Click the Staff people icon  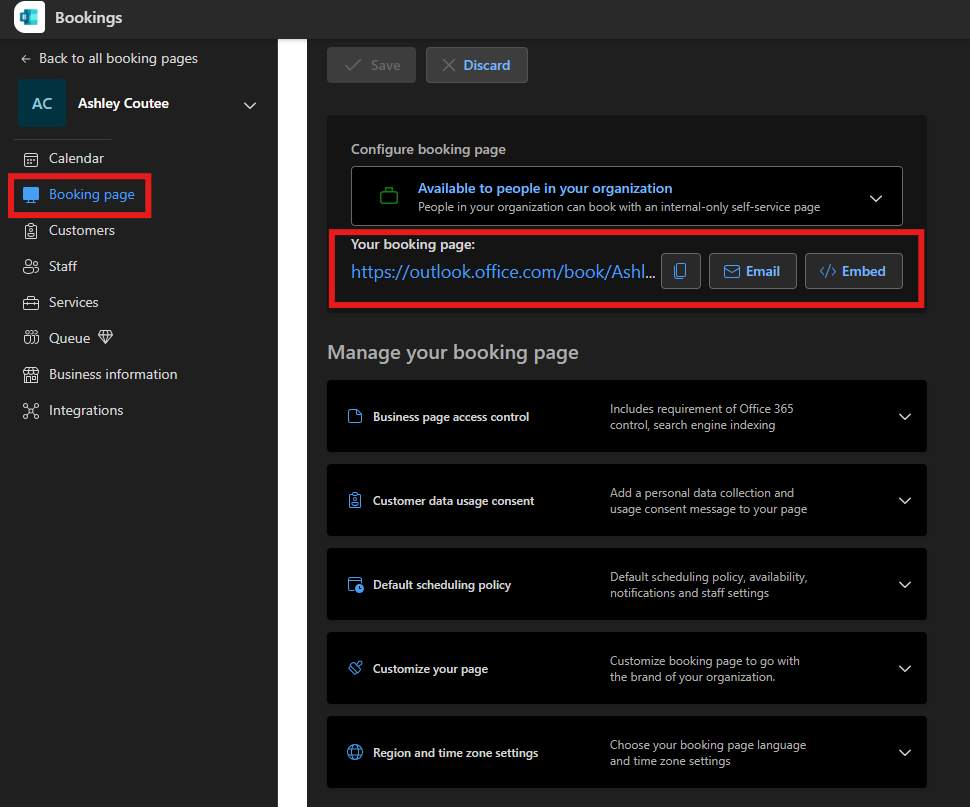(x=31, y=267)
